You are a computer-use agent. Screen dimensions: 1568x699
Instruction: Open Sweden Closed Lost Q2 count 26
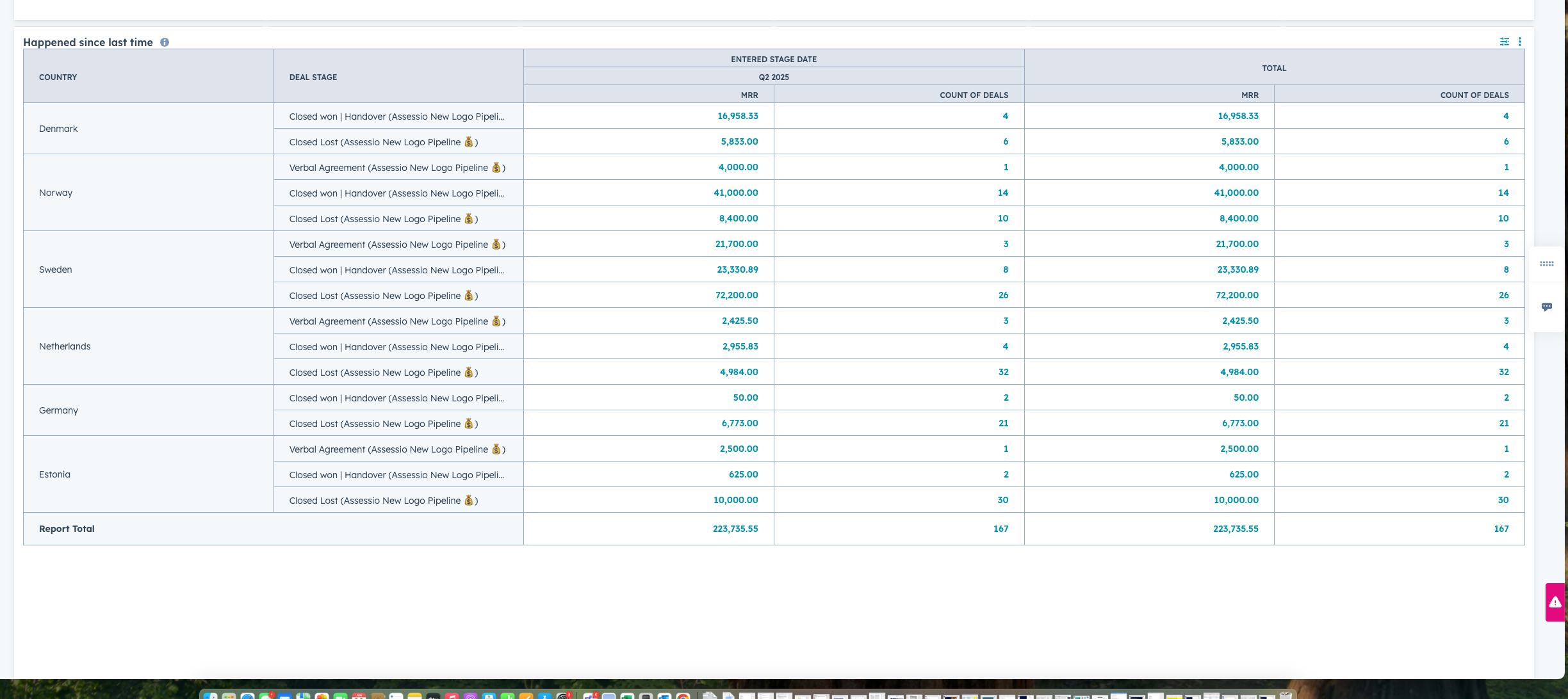click(1002, 295)
